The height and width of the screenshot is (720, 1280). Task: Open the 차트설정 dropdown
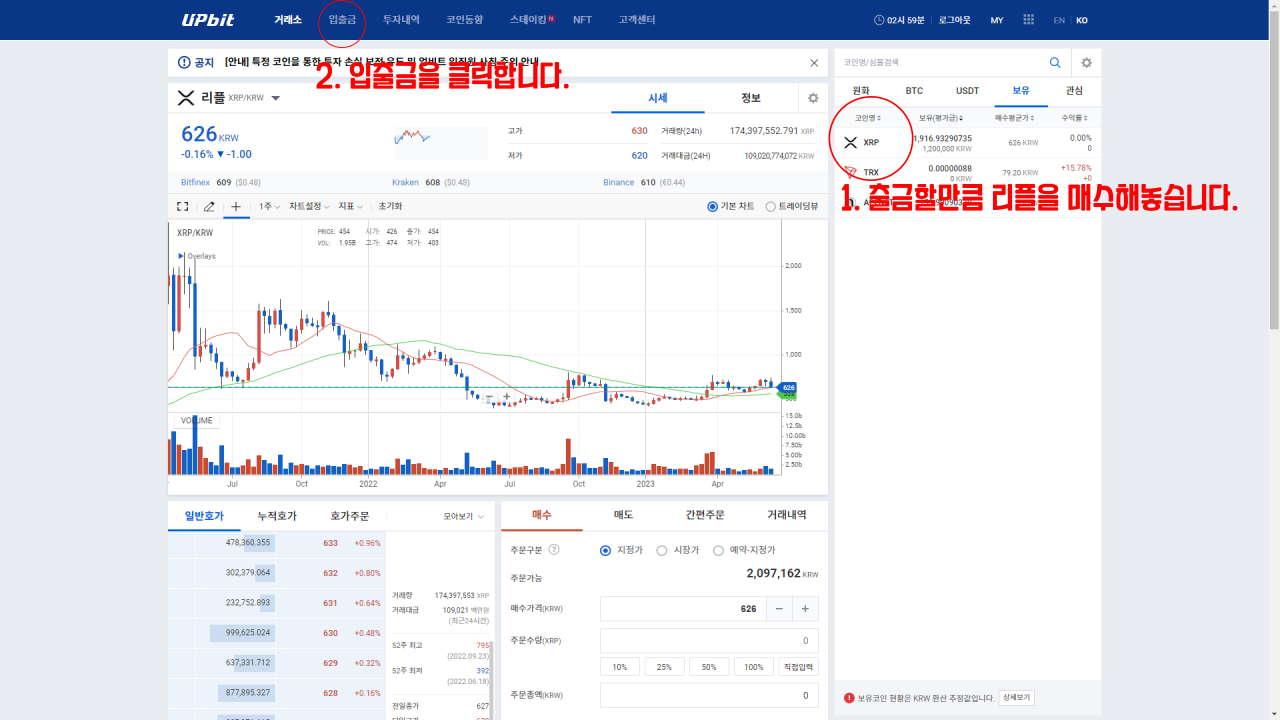tap(310, 207)
